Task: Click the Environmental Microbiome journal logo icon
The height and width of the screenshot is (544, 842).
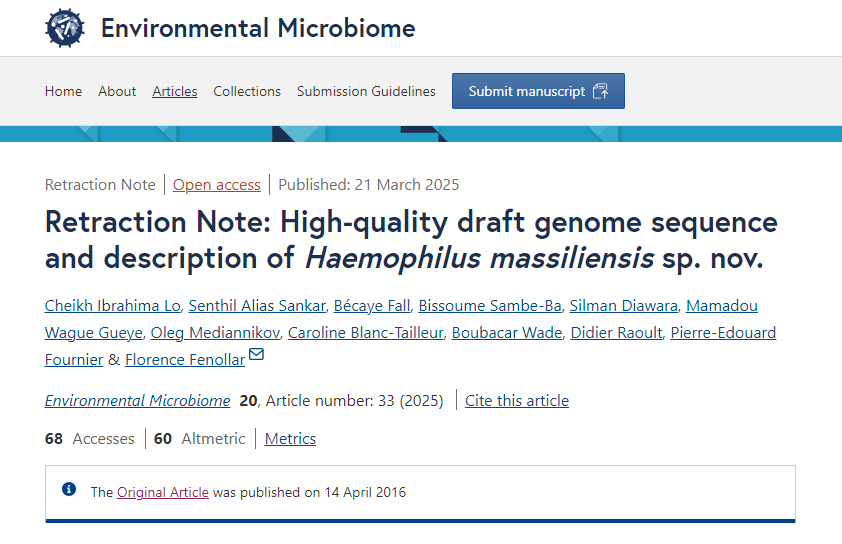Action: coord(64,28)
